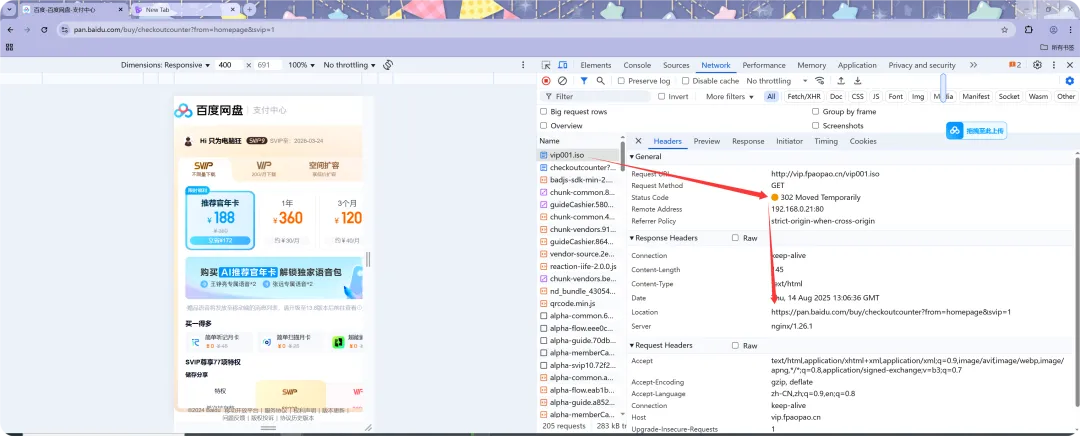
Task: Filter requests by Fetch/XHR
Action: coord(804,96)
